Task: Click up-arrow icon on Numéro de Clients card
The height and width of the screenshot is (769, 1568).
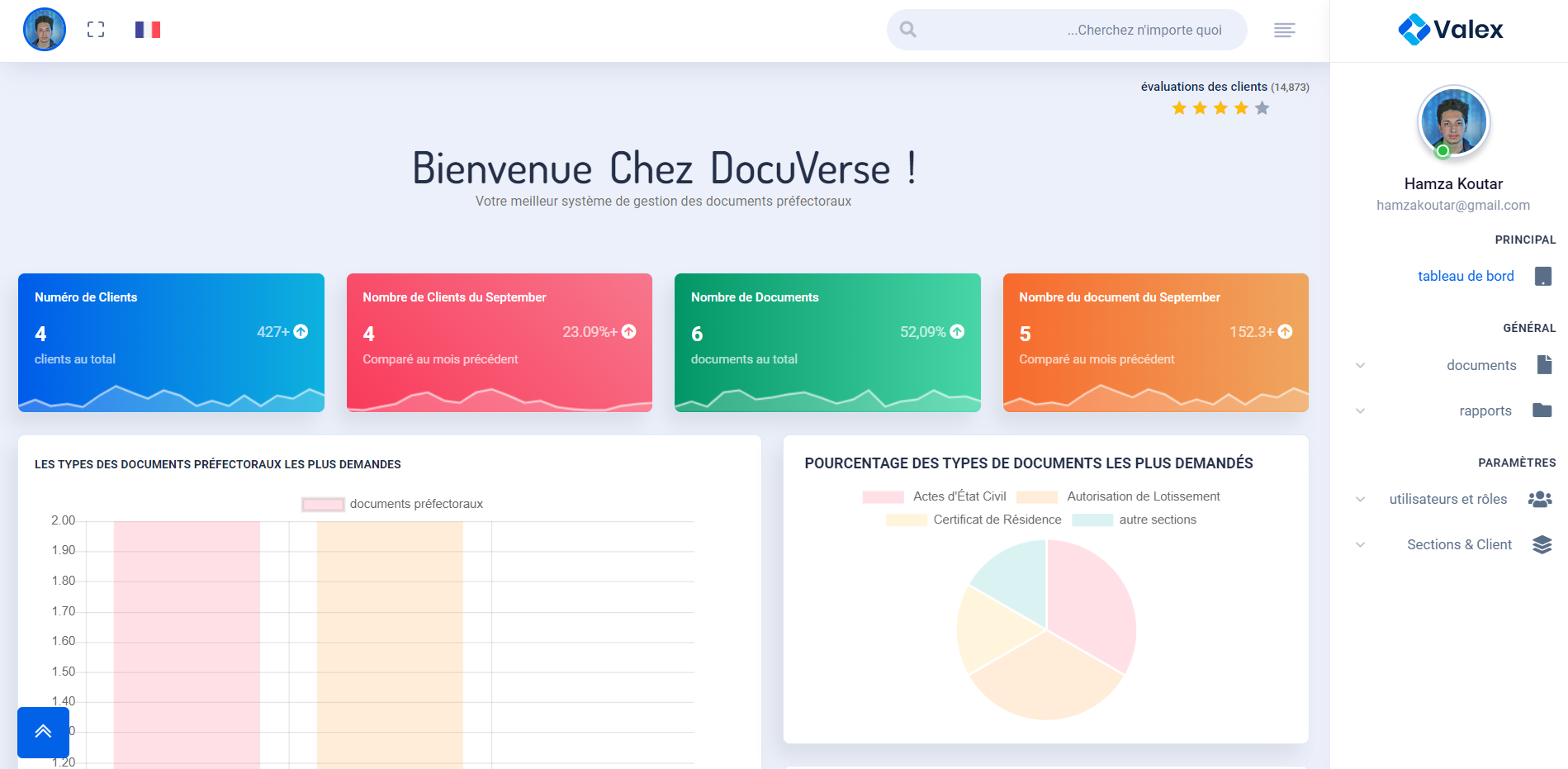Action: click(x=301, y=331)
